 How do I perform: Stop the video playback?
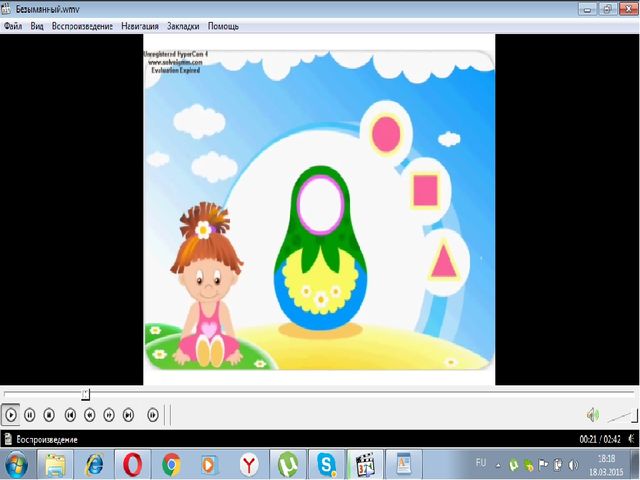[x=49, y=415]
